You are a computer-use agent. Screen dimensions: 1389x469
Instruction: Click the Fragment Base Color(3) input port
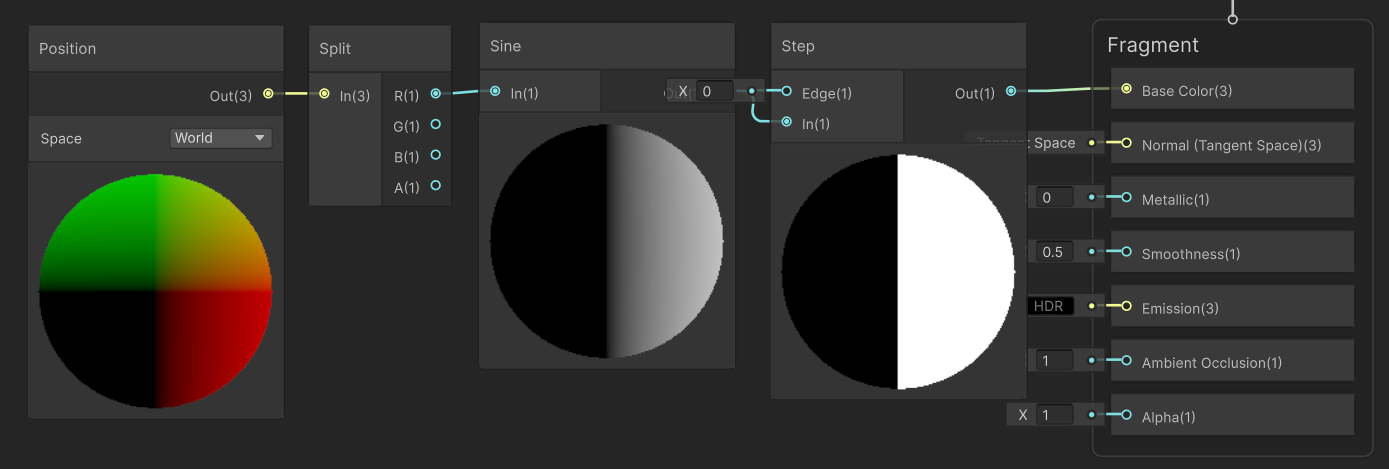click(x=1127, y=89)
